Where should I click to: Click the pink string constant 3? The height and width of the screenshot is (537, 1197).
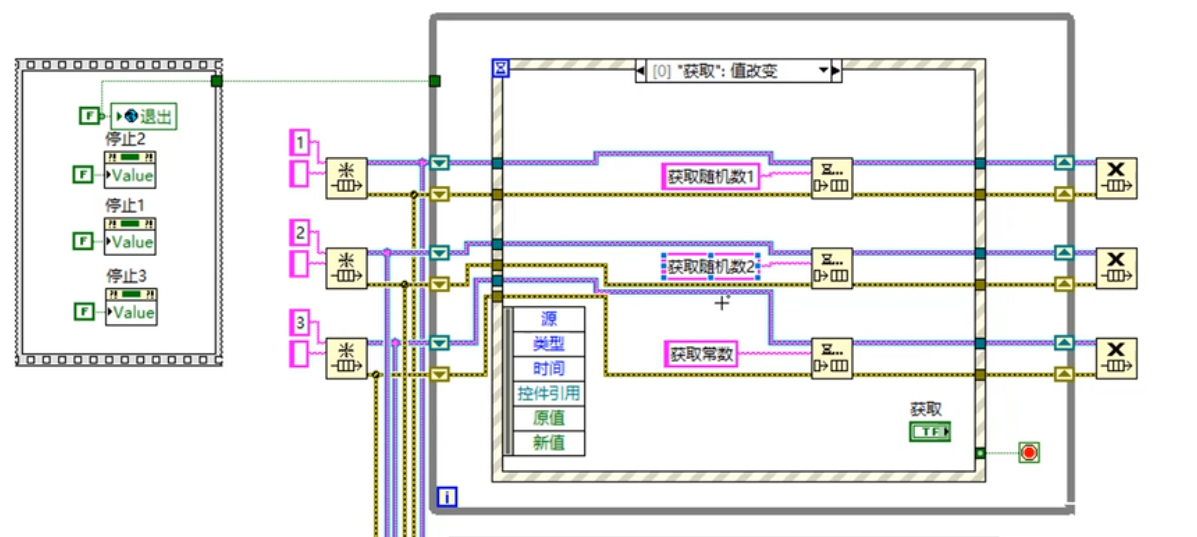(301, 324)
